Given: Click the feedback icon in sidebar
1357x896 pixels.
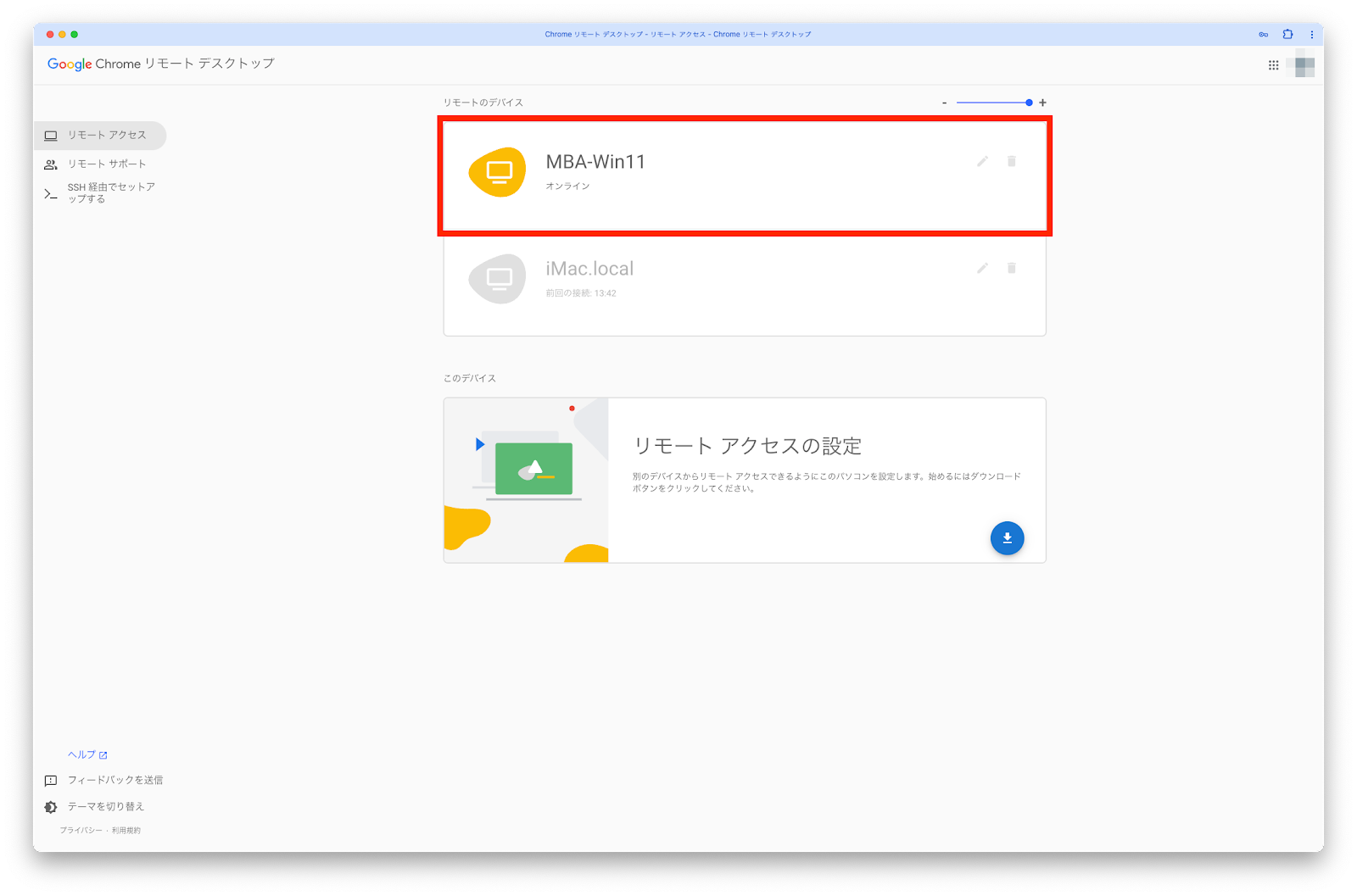Looking at the screenshot, I should (x=51, y=781).
